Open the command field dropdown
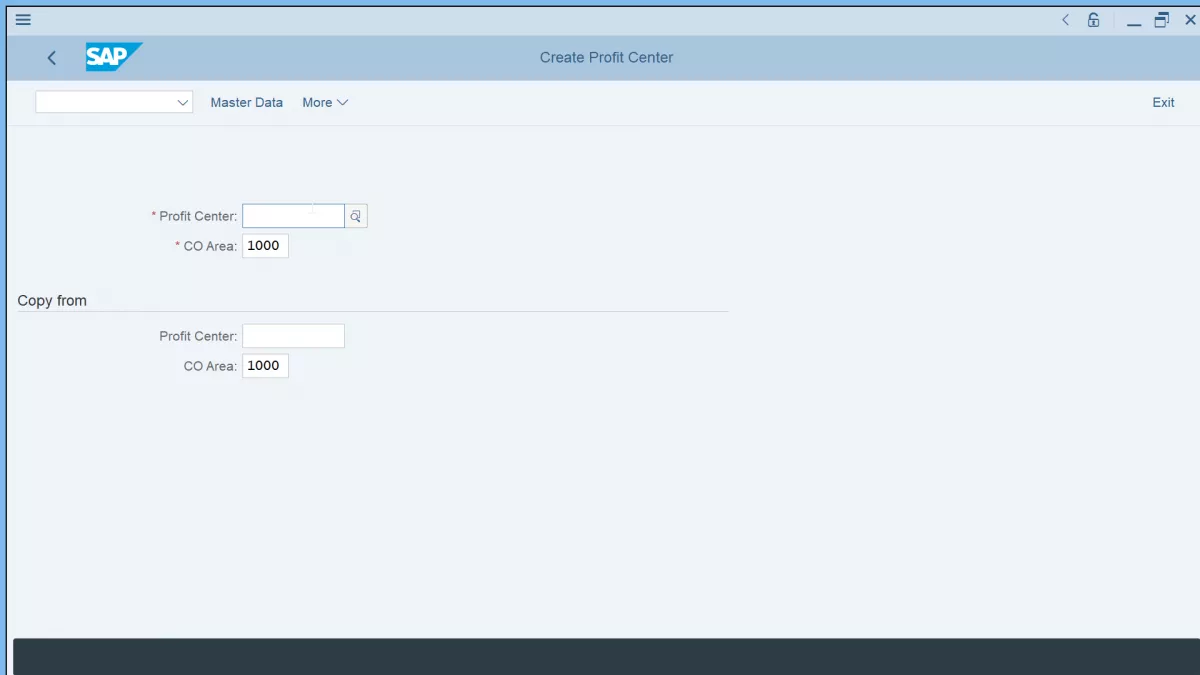The image size is (1200, 675). click(x=183, y=102)
